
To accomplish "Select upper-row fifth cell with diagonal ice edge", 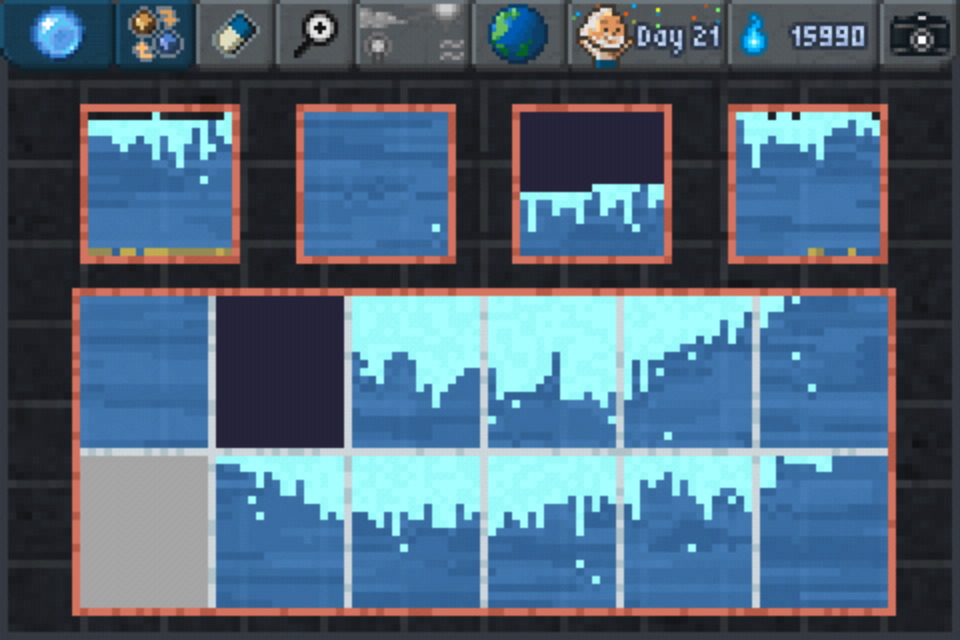I will point(688,372).
